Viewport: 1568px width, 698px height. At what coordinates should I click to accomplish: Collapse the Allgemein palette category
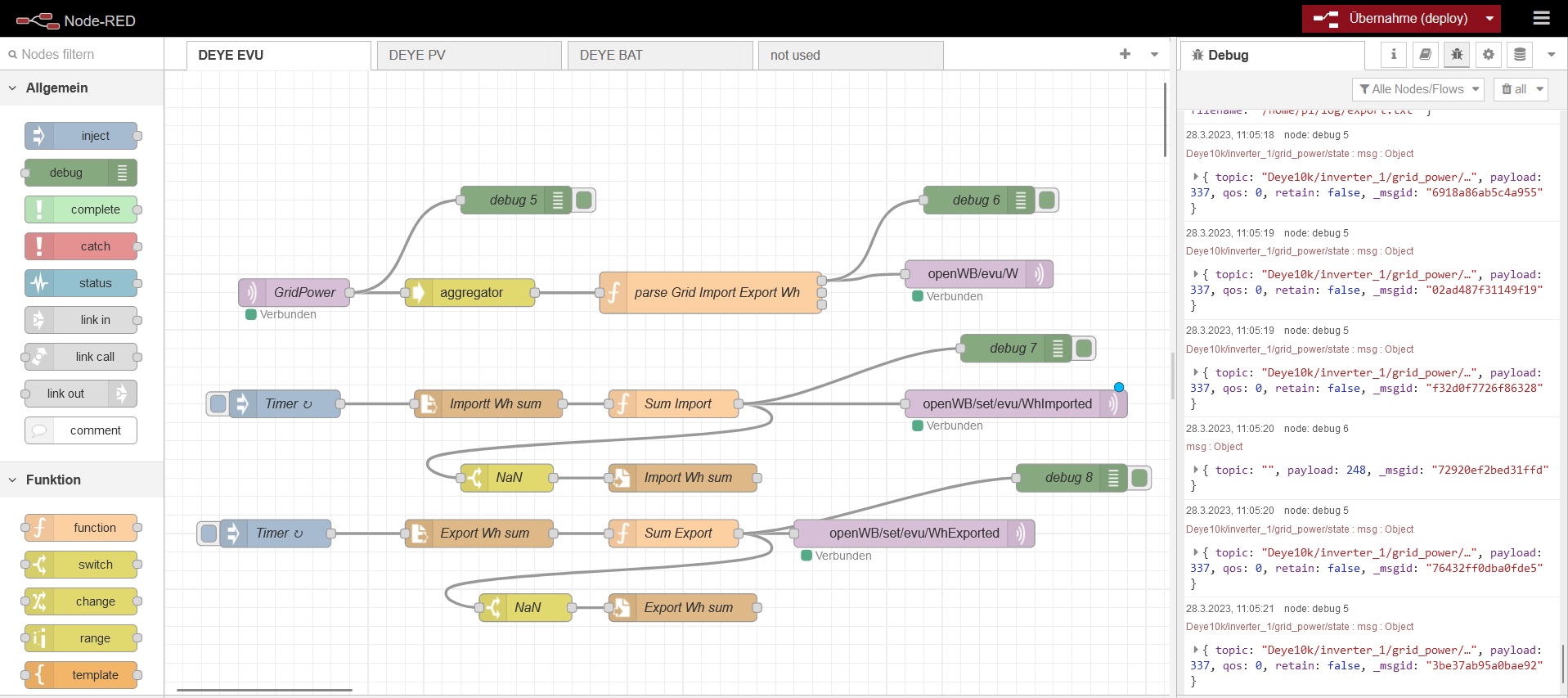13,88
